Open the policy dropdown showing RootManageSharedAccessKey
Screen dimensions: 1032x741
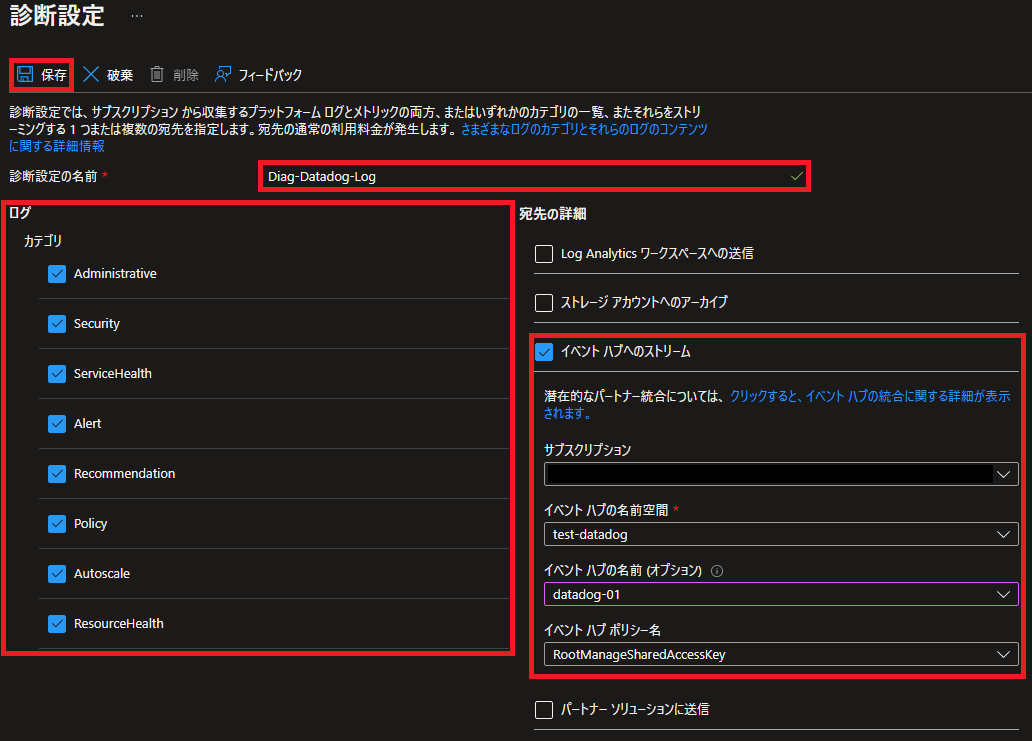pos(781,654)
